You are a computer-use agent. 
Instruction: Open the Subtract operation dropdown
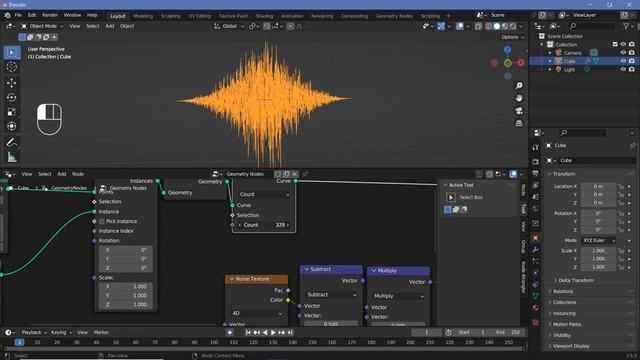point(331,295)
